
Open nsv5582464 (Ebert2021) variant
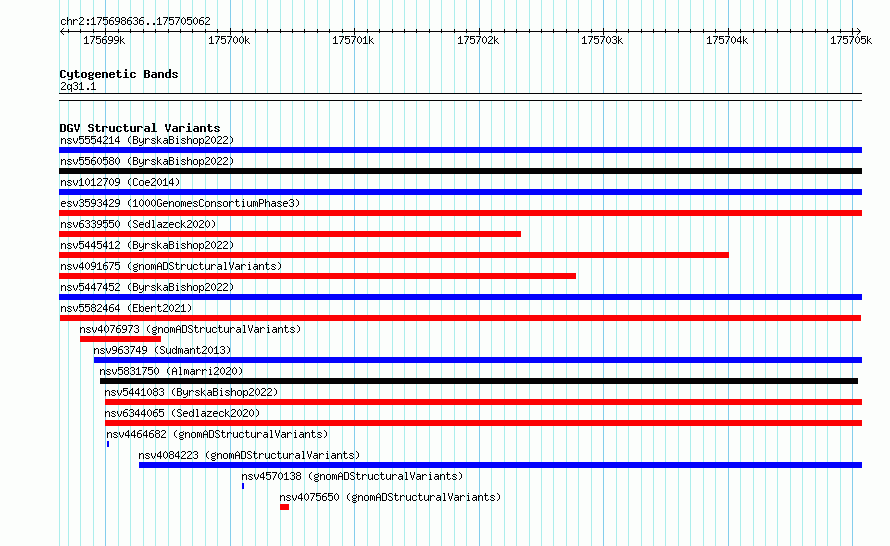click(x=126, y=308)
